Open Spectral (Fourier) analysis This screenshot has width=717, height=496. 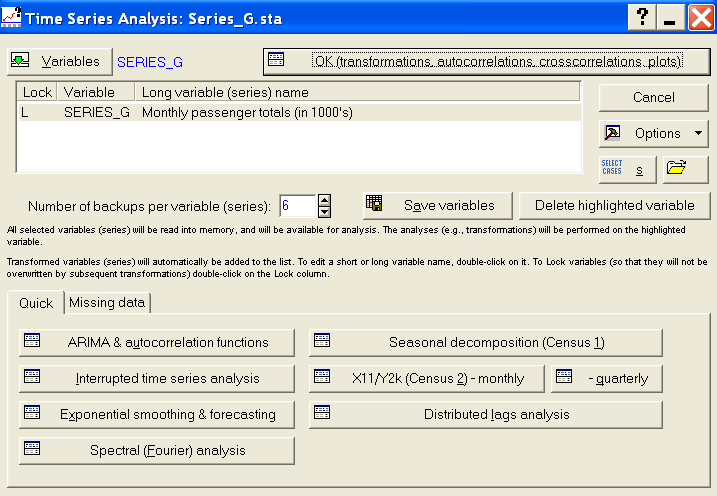tap(157, 451)
